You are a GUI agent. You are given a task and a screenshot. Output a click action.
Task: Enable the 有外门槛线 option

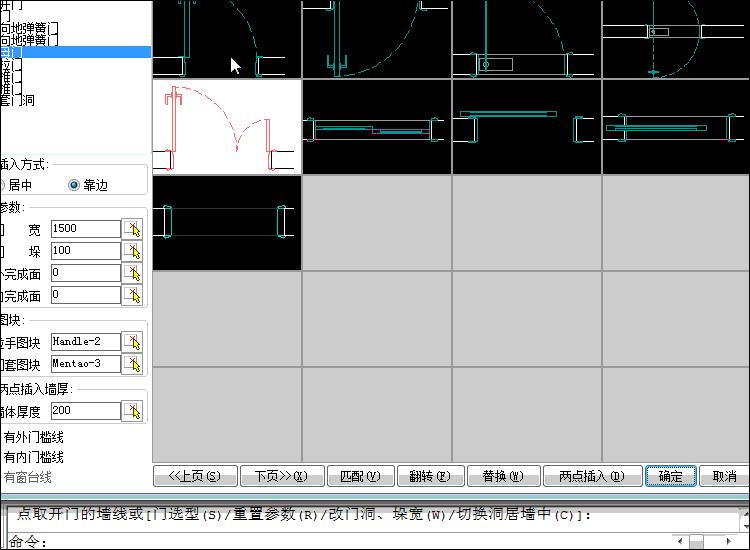click(x=33, y=437)
